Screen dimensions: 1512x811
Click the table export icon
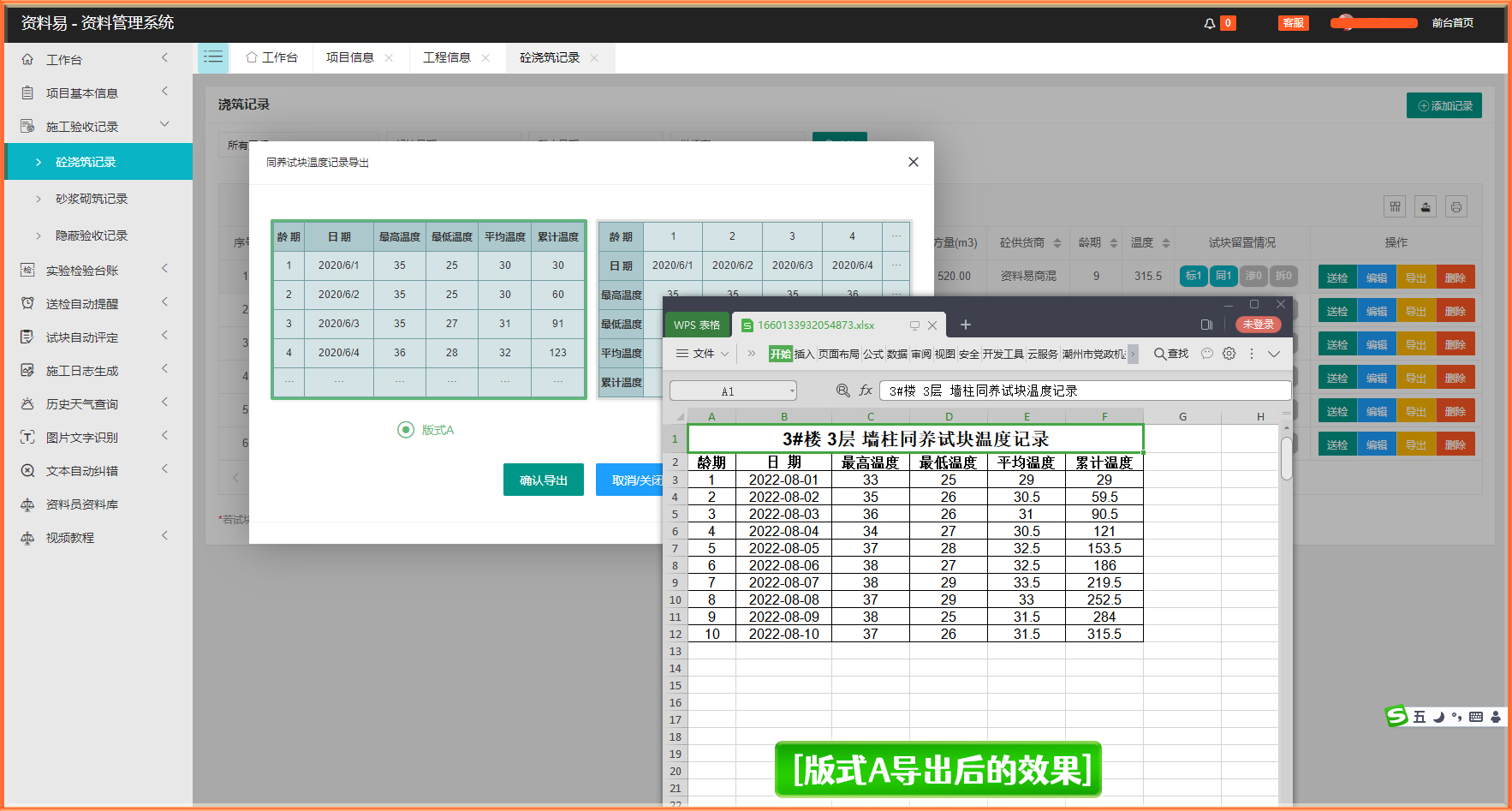click(x=1426, y=206)
